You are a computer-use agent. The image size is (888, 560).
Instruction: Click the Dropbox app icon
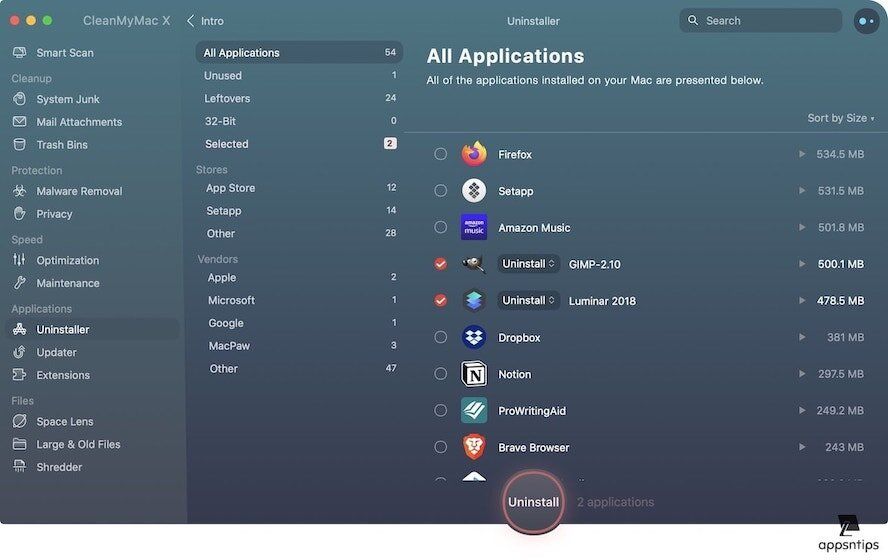(474, 337)
